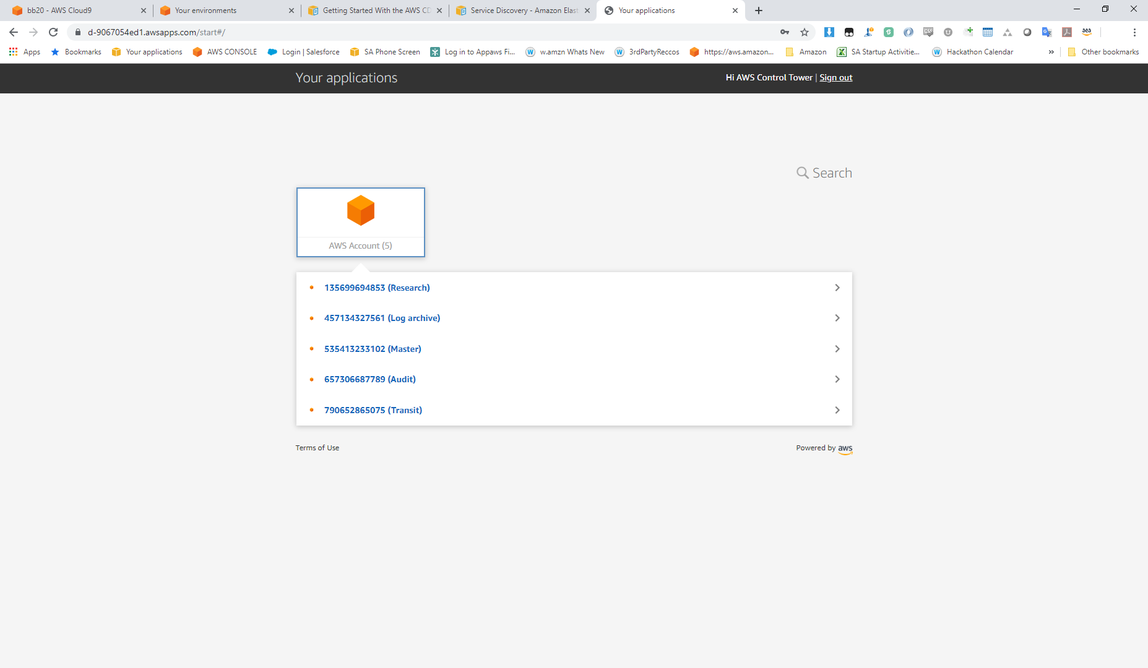Expand the Research account row chevron
The width and height of the screenshot is (1148, 668).
[x=837, y=288]
